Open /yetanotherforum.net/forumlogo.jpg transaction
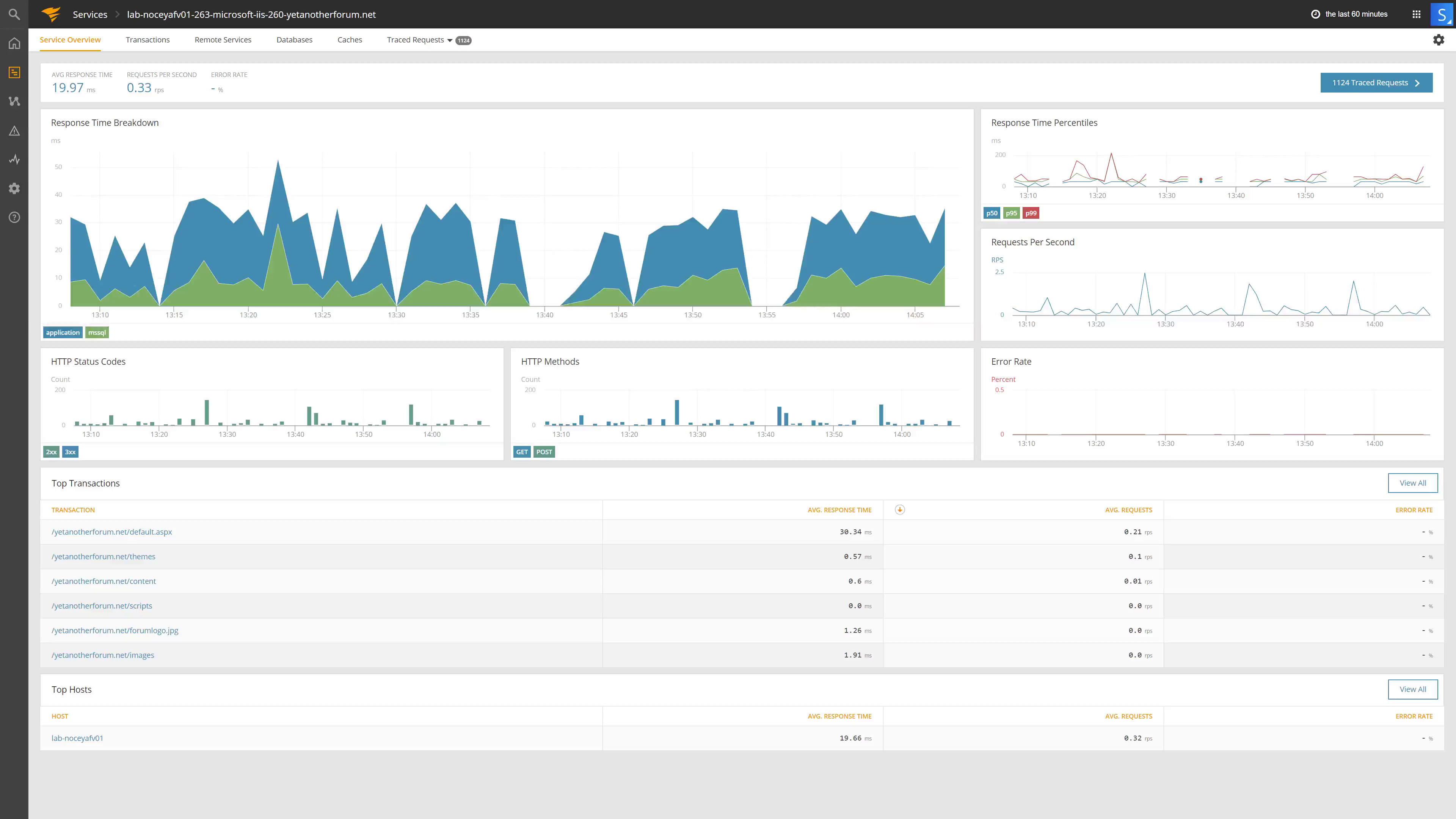 click(115, 630)
